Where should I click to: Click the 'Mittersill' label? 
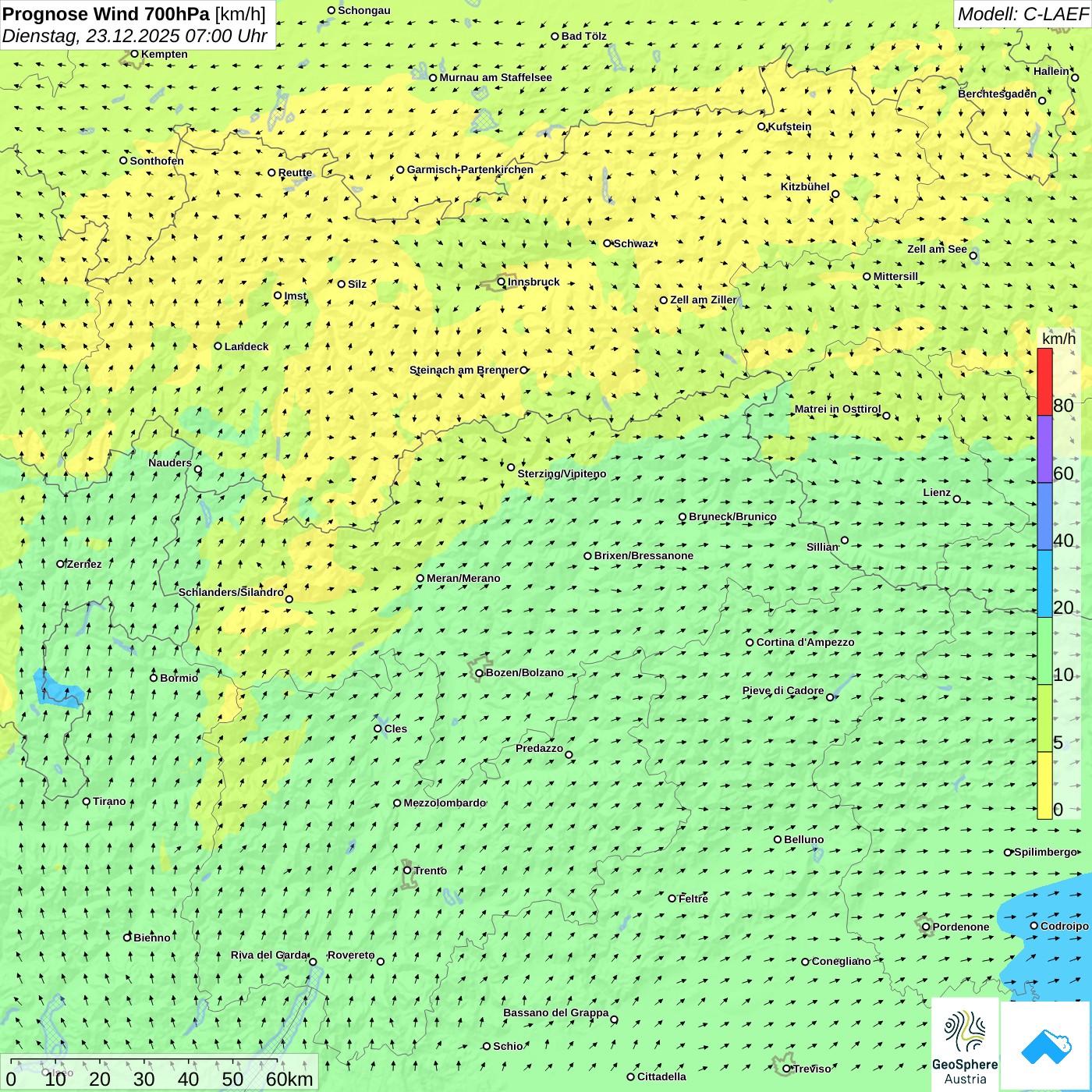point(895,277)
